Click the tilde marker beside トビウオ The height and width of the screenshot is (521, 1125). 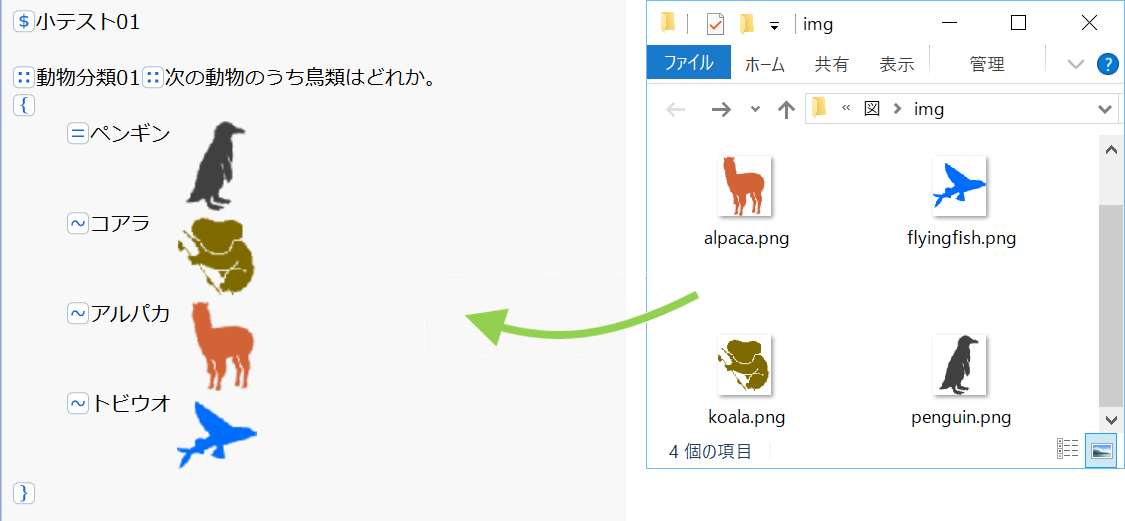pyautogui.click(x=78, y=404)
